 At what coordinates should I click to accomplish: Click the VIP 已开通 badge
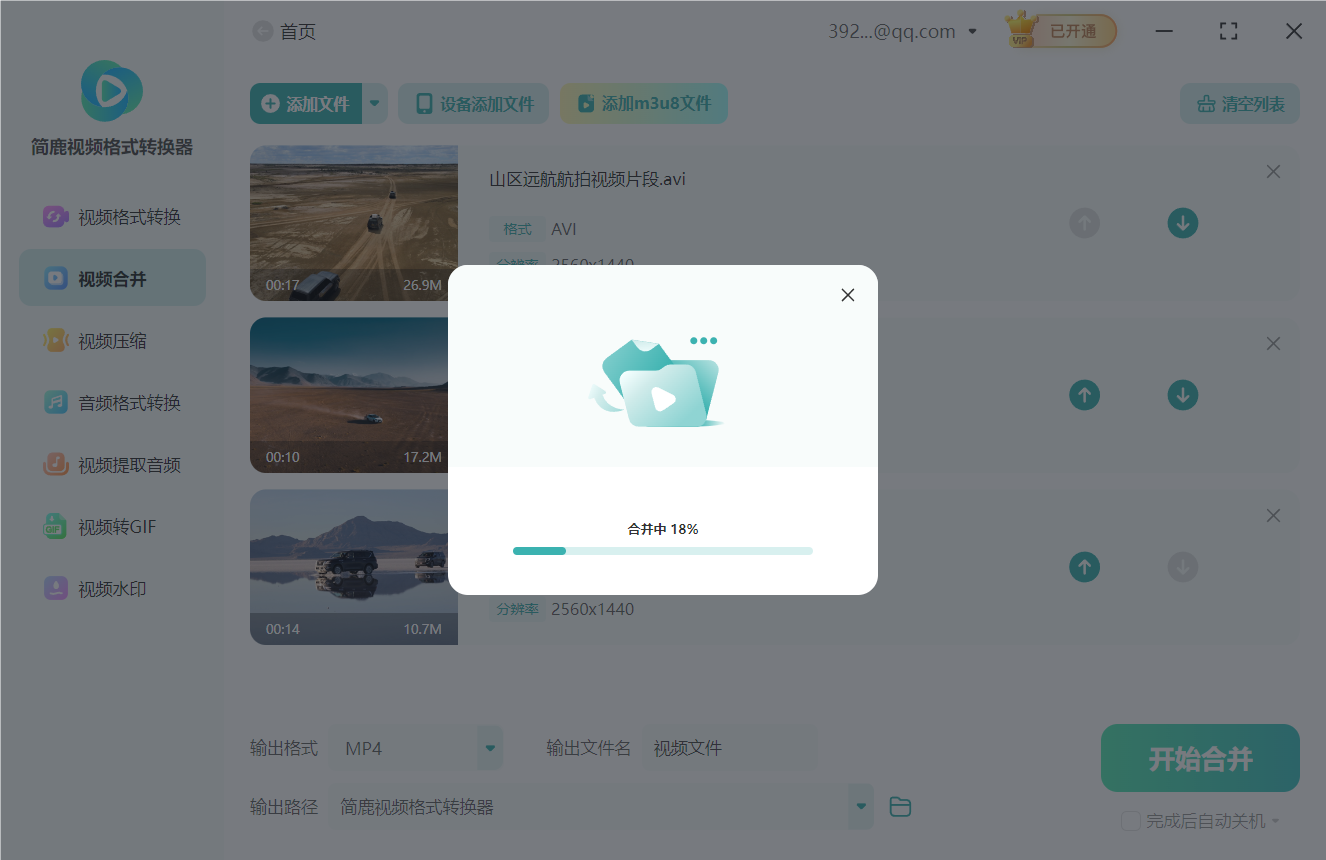pyautogui.click(x=1060, y=30)
